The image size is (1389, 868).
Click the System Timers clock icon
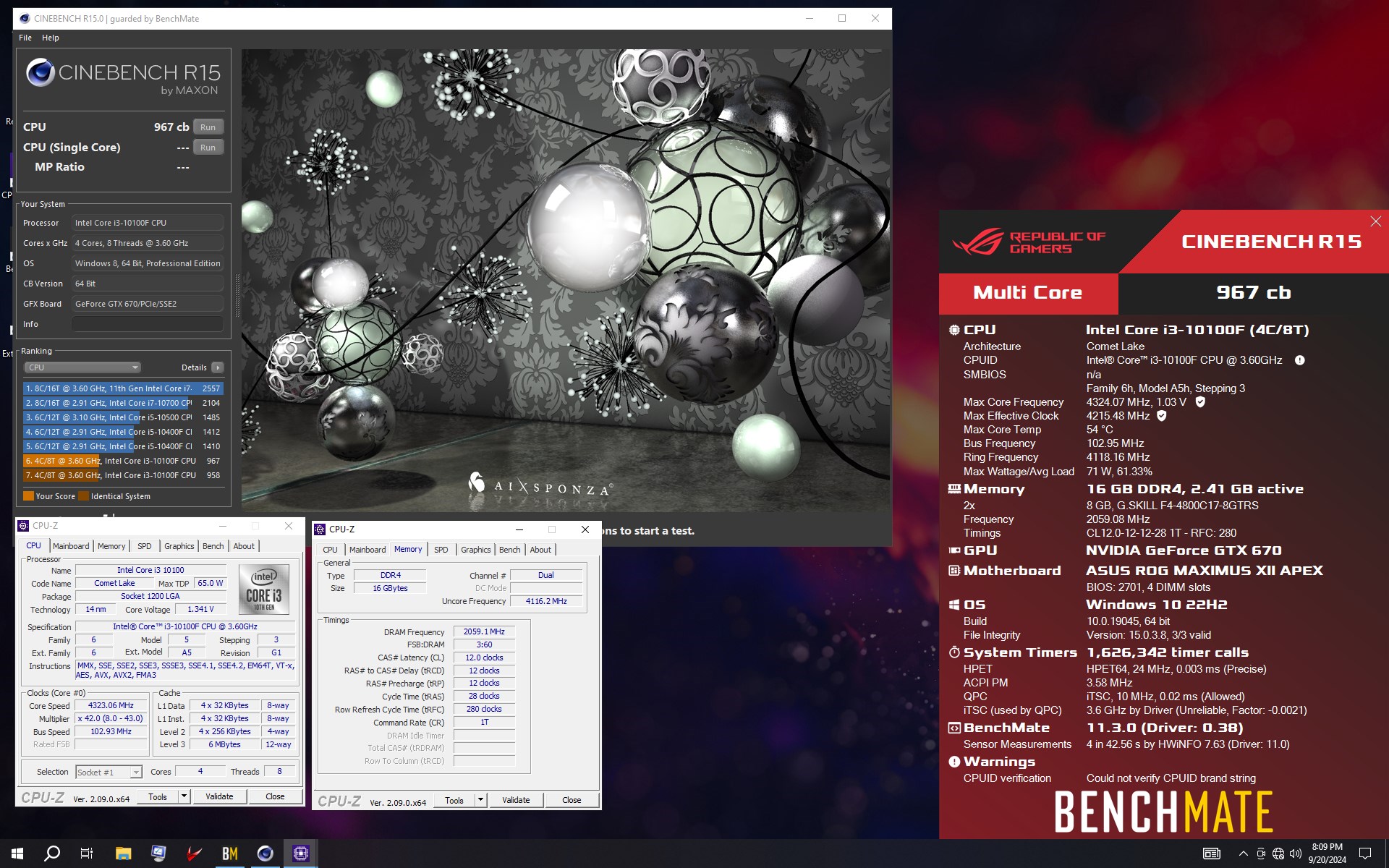point(954,652)
